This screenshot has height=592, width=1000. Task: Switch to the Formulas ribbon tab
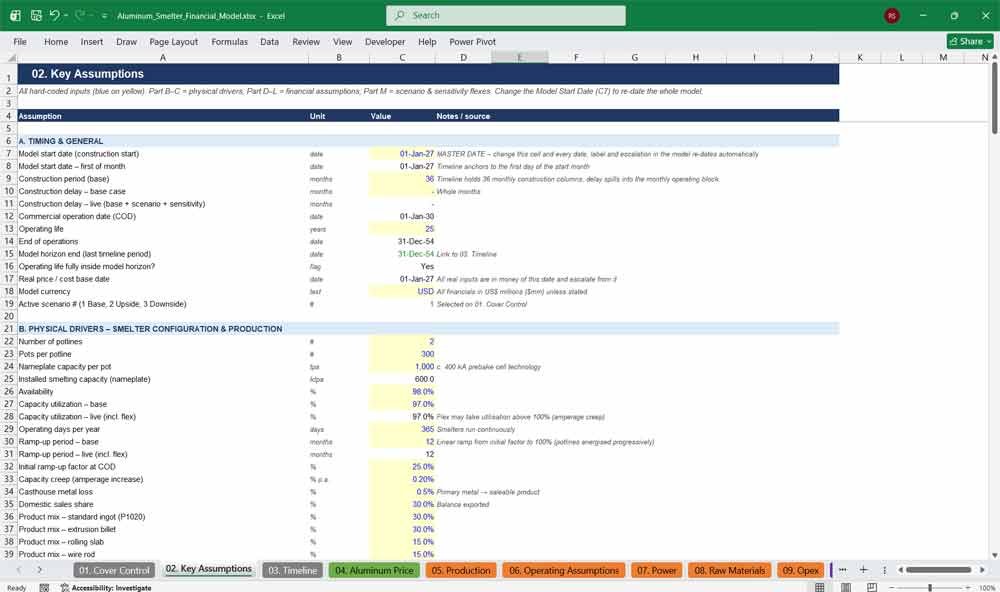click(230, 41)
